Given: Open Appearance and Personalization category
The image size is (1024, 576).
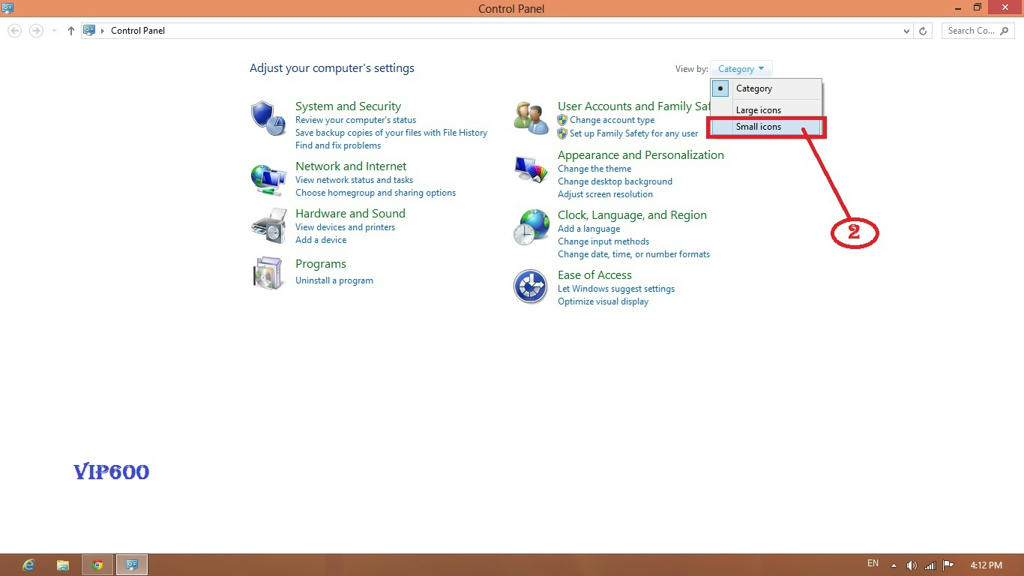Looking at the screenshot, I should 641,155.
